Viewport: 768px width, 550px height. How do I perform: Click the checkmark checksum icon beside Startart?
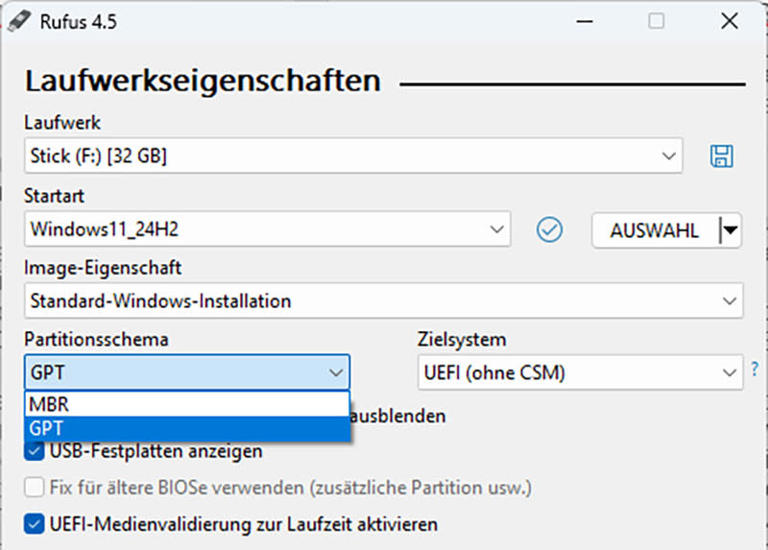point(549,229)
